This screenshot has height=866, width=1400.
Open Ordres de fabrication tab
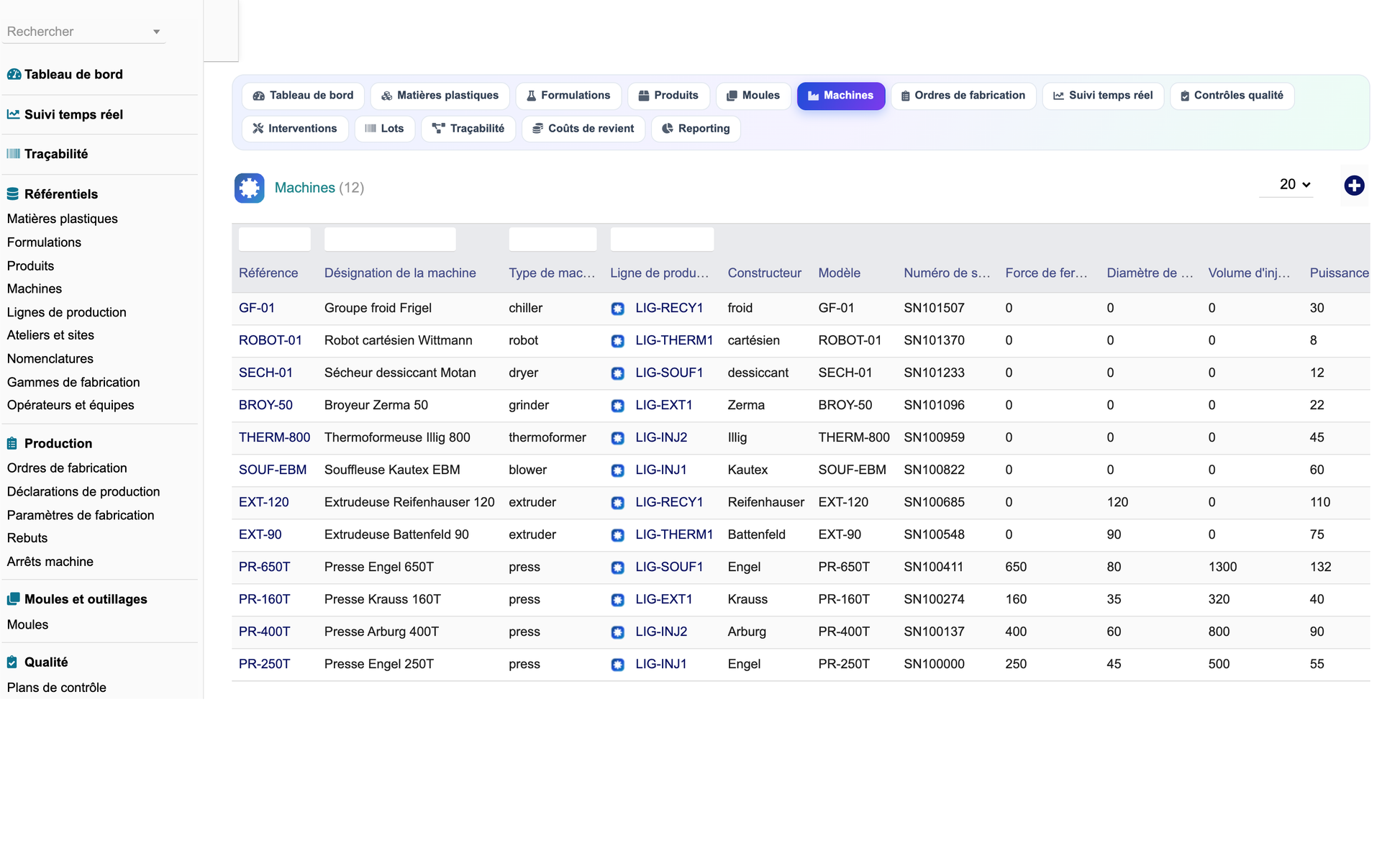(963, 96)
